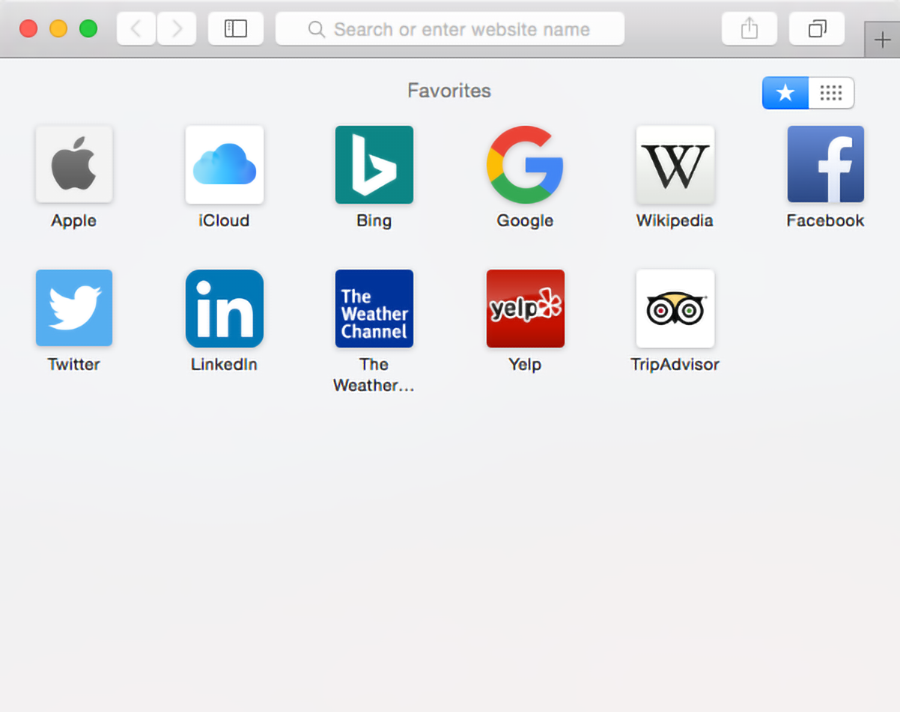Screen dimensions: 900x712
Task: Click the "Twitter" label text
Action: (73, 364)
